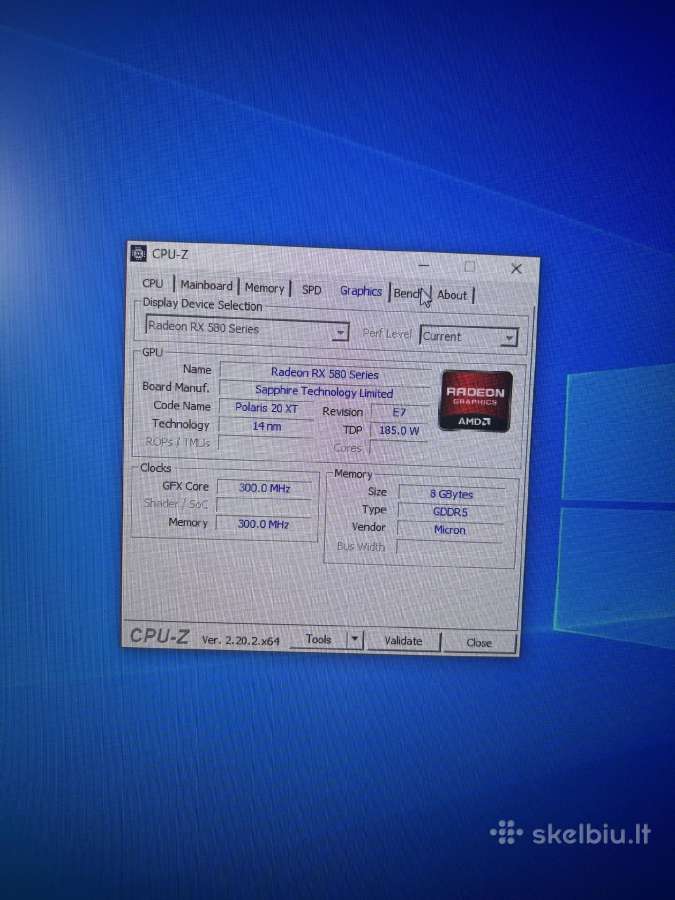Open the Memory tab
This screenshot has height=900, width=675.
click(264, 288)
